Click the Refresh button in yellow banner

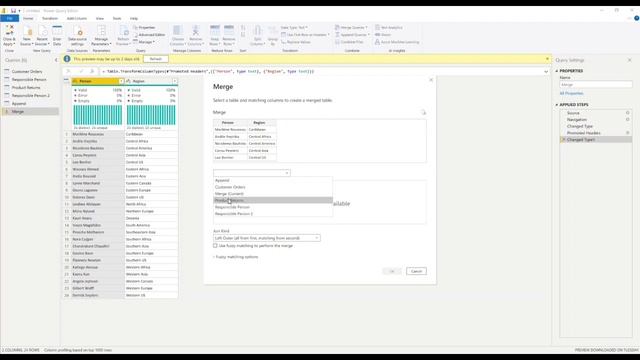[156, 59]
